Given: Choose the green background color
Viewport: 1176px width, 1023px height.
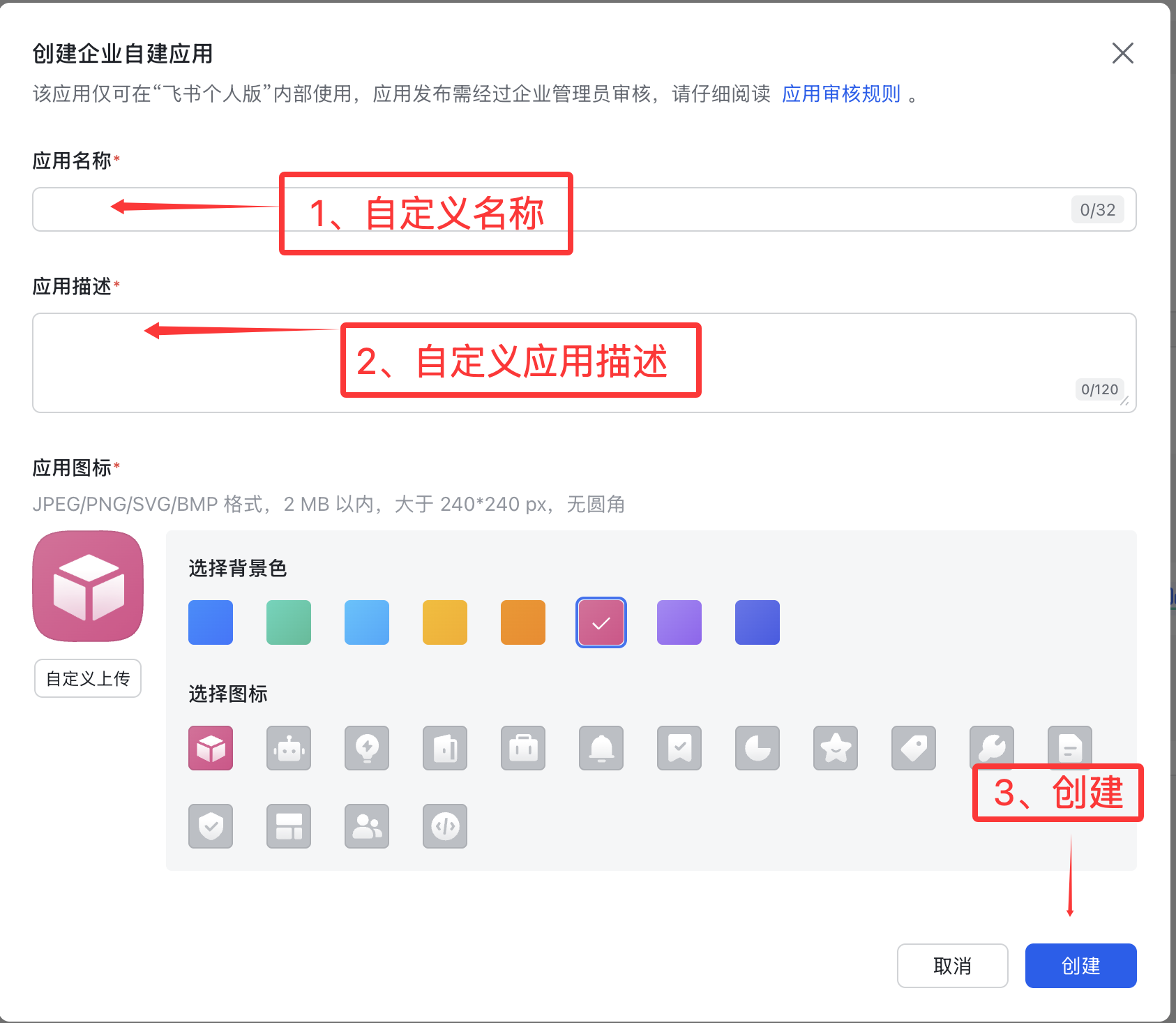Looking at the screenshot, I should pyautogui.click(x=288, y=622).
